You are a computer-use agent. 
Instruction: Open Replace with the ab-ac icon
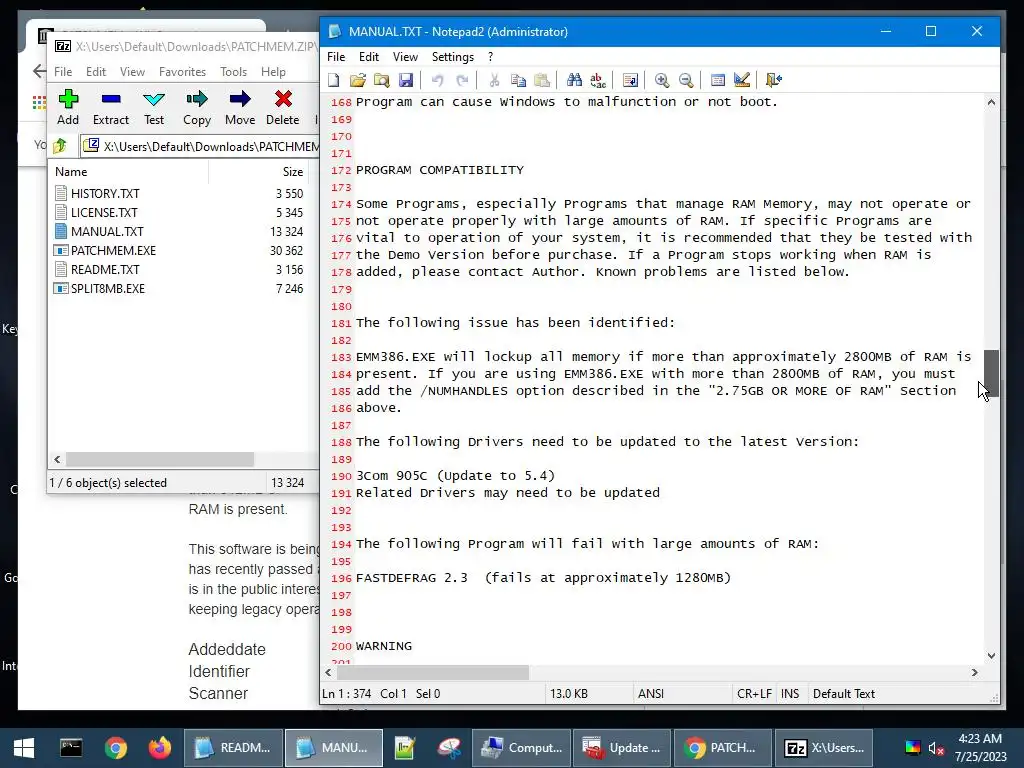click(x=598, y=80)
